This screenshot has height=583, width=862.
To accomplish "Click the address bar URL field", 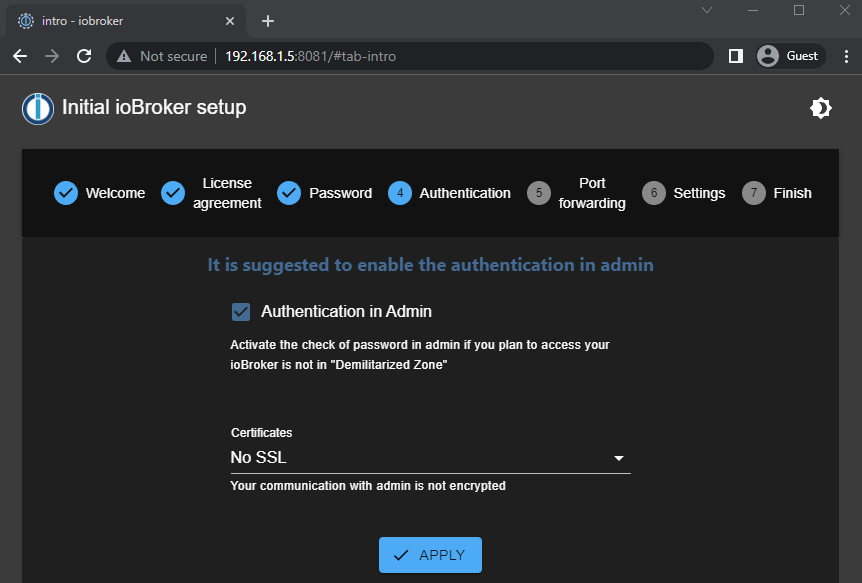I will pos(450,56).
